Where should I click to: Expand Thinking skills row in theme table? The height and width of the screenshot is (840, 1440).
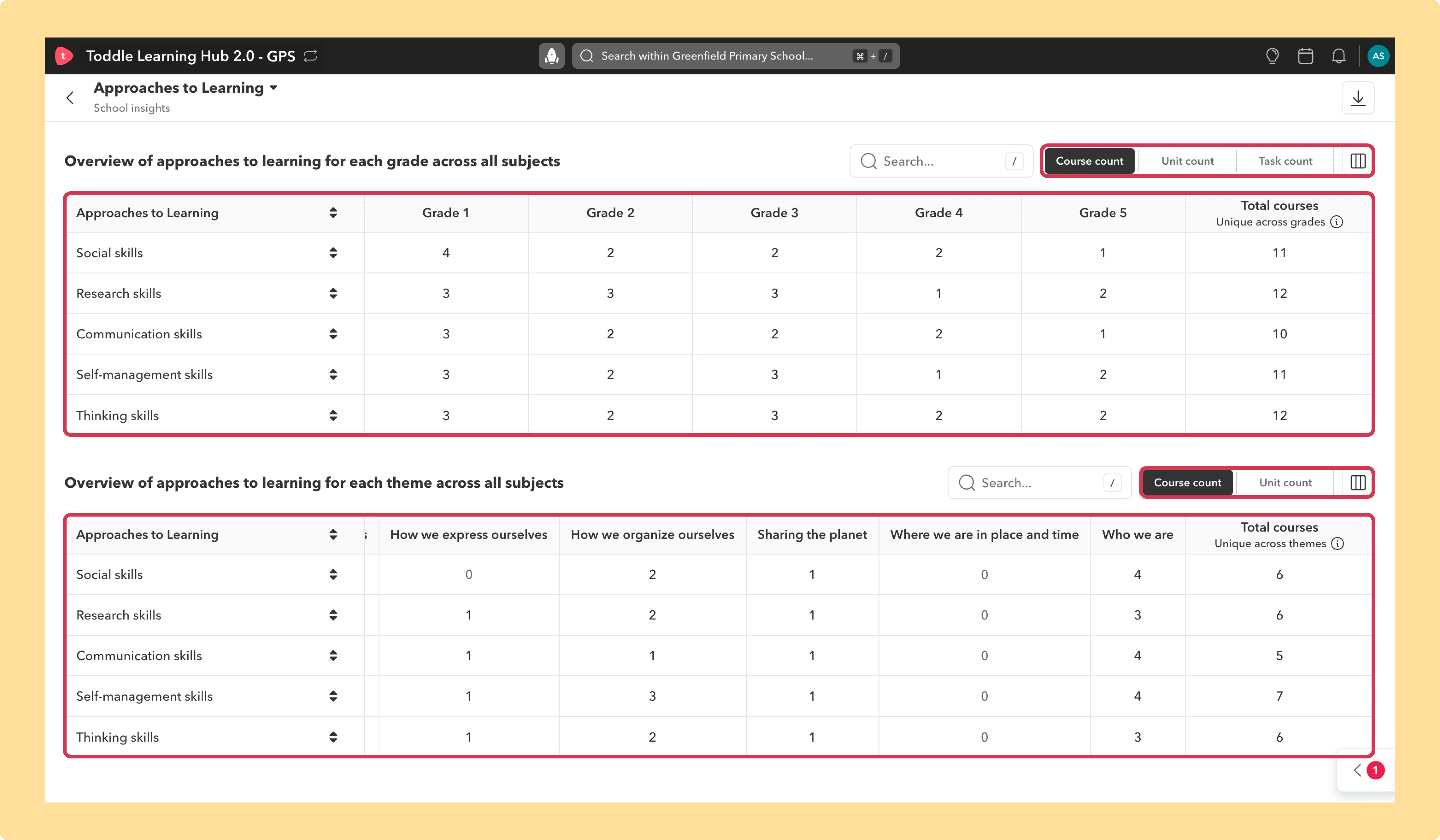(x=333, y=737)
